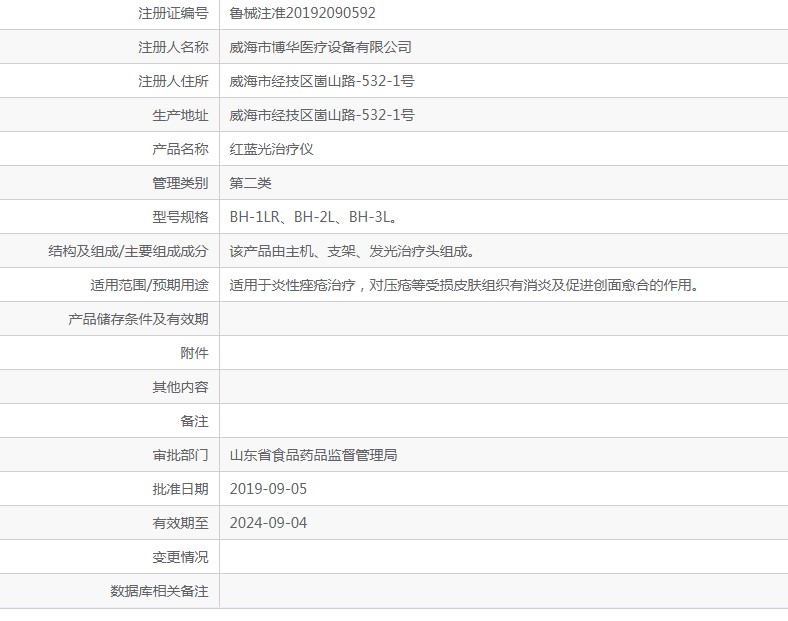Select category value 第二类
This screenshot has width=788, height=621.
tap(250, 183)
